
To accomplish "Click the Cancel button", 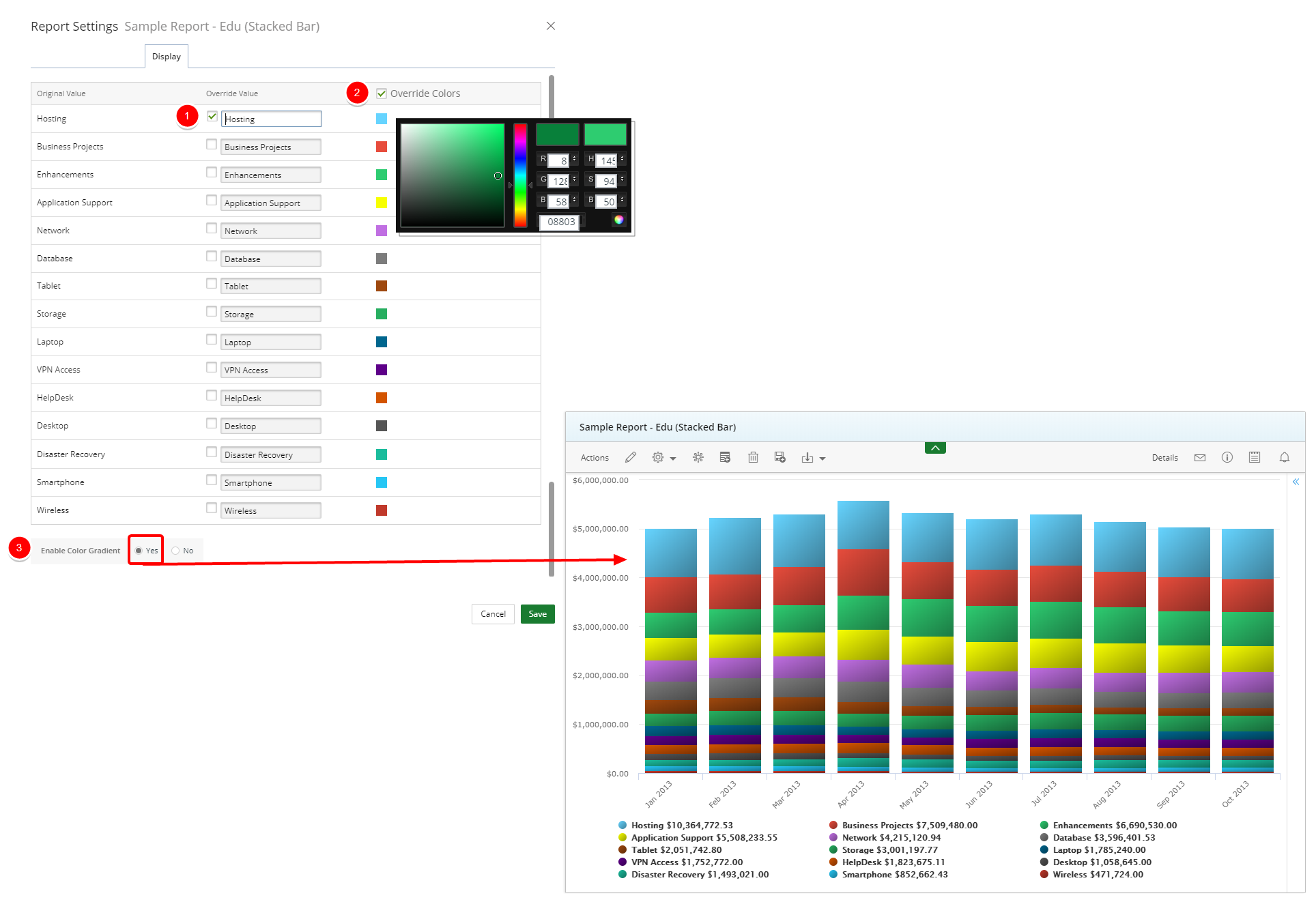I will pos(493,614).
